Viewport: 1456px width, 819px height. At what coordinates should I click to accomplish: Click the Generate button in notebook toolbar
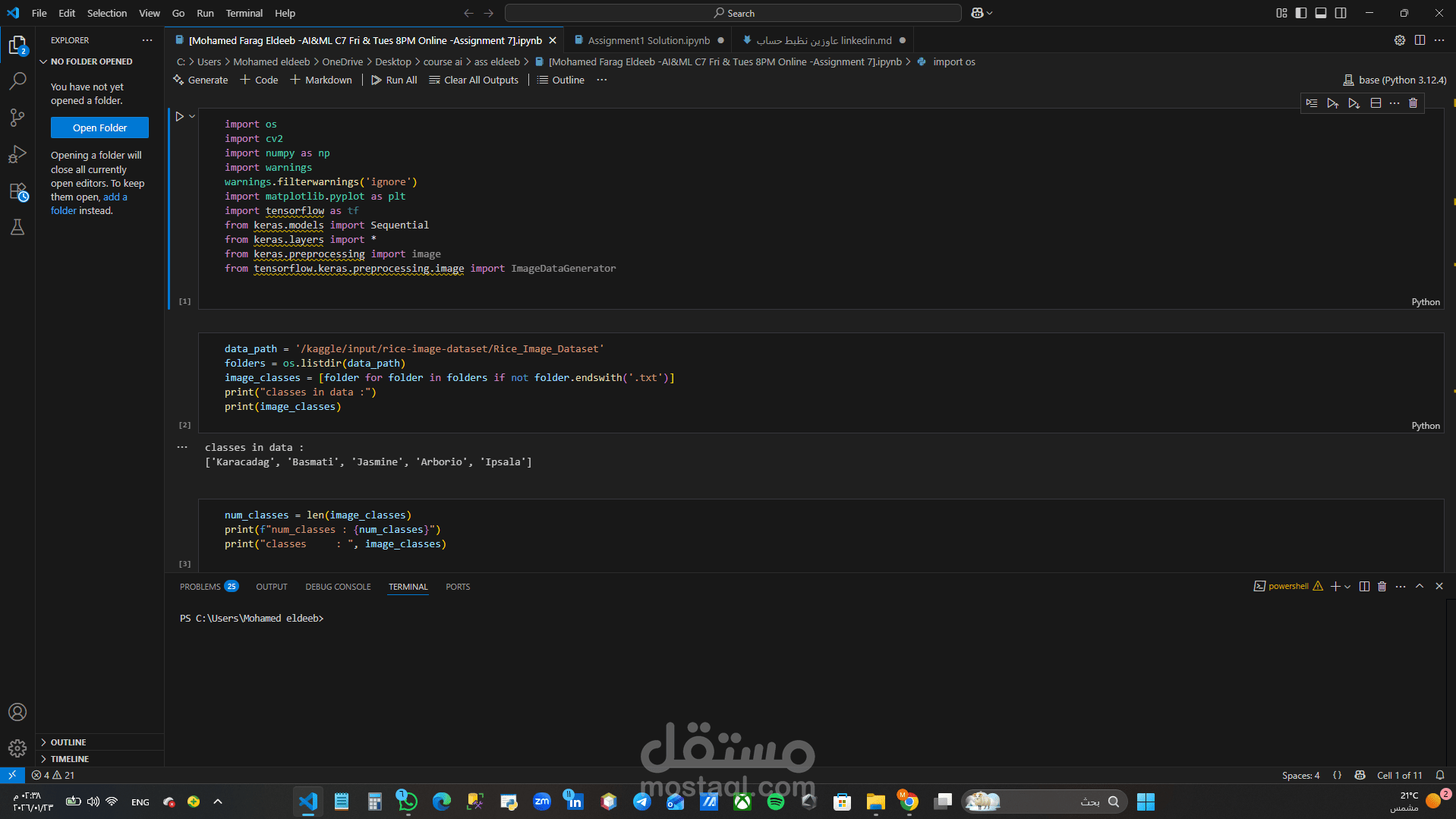coord(200,80)
